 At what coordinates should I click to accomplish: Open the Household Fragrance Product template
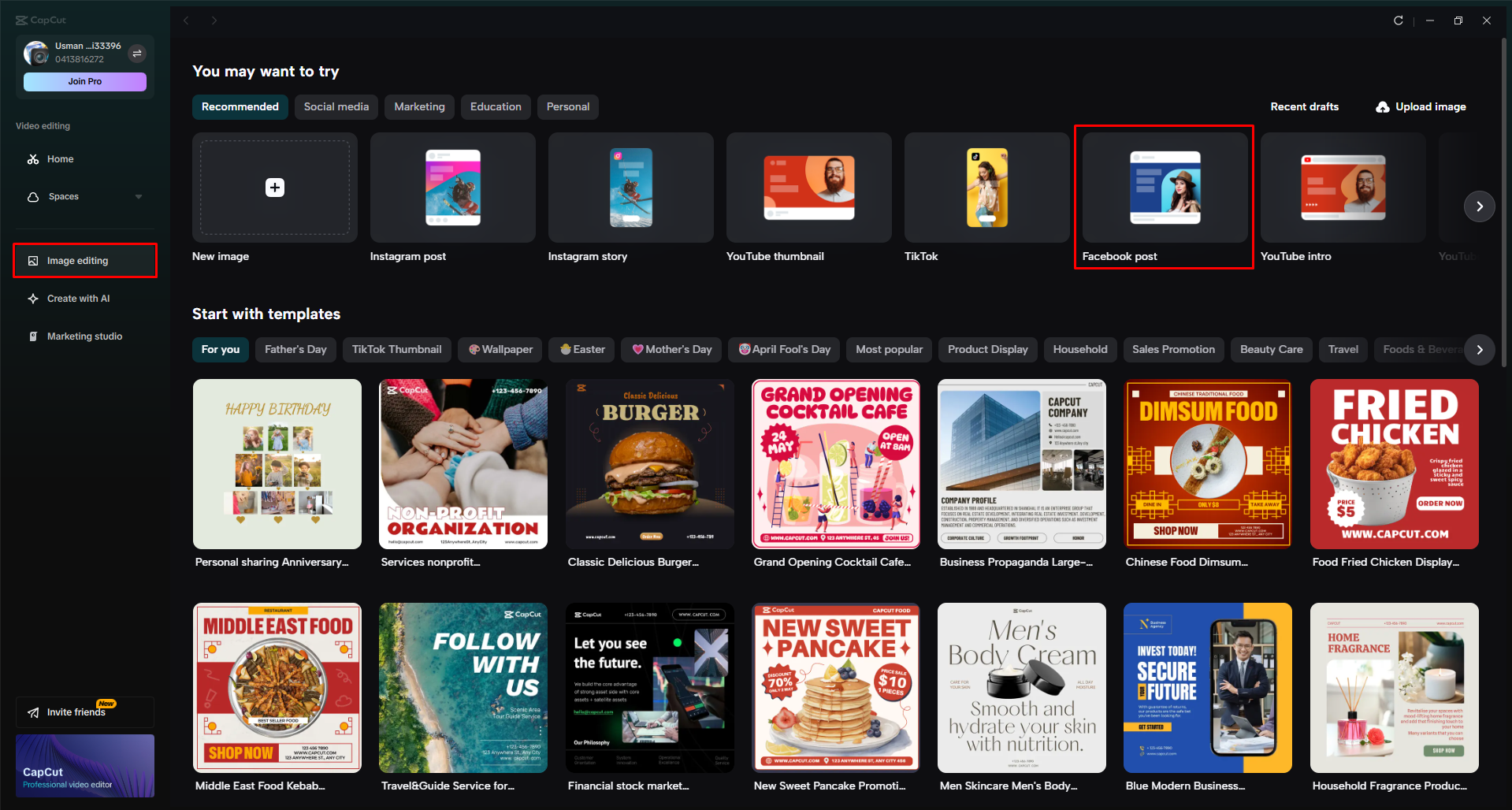click(1395, 688)
